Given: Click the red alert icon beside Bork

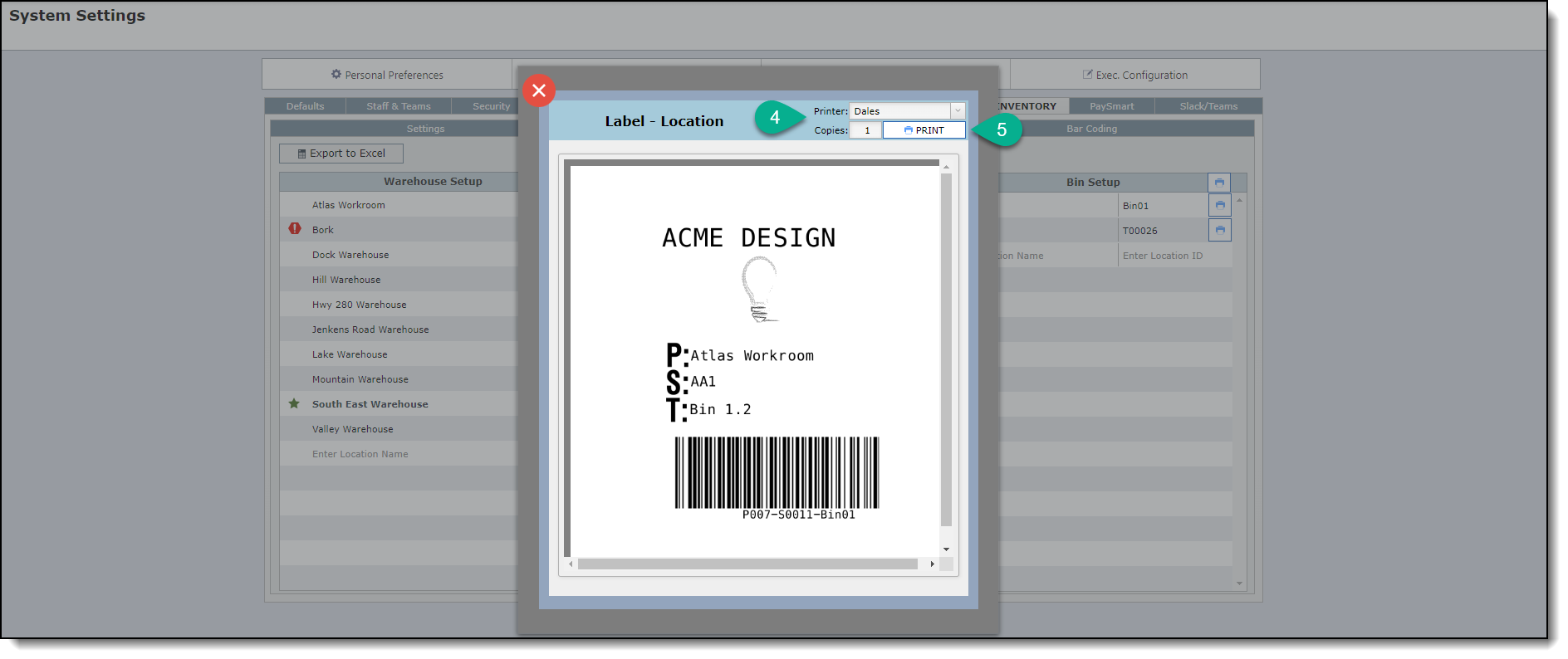Looking at the screenshot, I should point(295,228).
